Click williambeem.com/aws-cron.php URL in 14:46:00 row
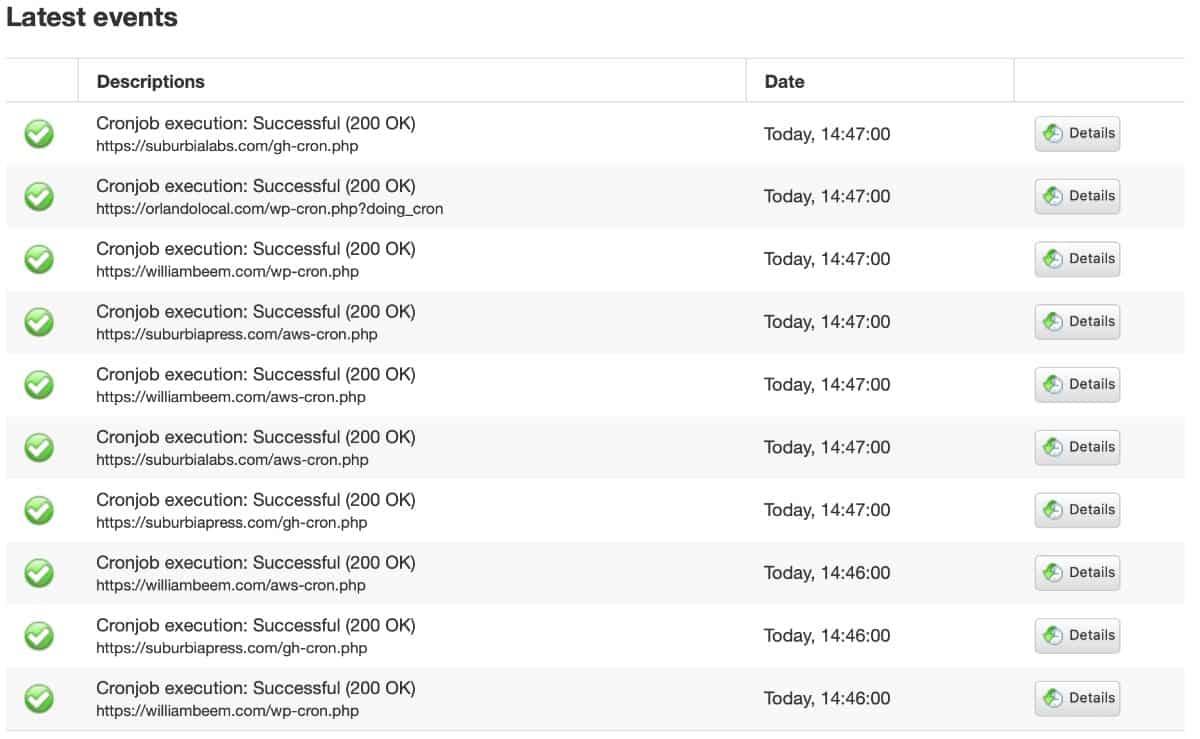Screen dimensions: 1200x739 coord(231,586)
